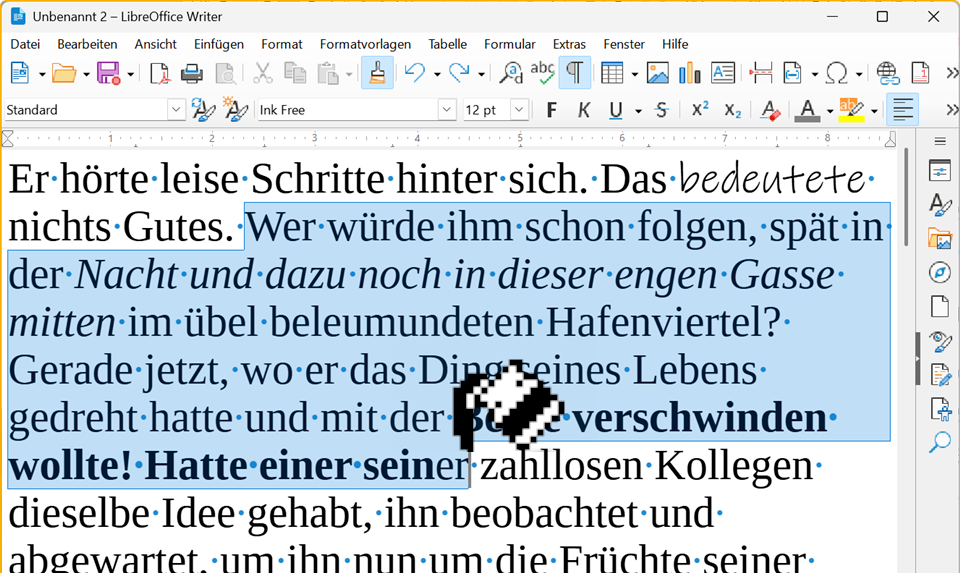Image resolution: width=960 pixels, height=573 pixels.
Task: Expand the Ink Free font name dropdown
Action: pyautogui.click(x=447, y=110)
